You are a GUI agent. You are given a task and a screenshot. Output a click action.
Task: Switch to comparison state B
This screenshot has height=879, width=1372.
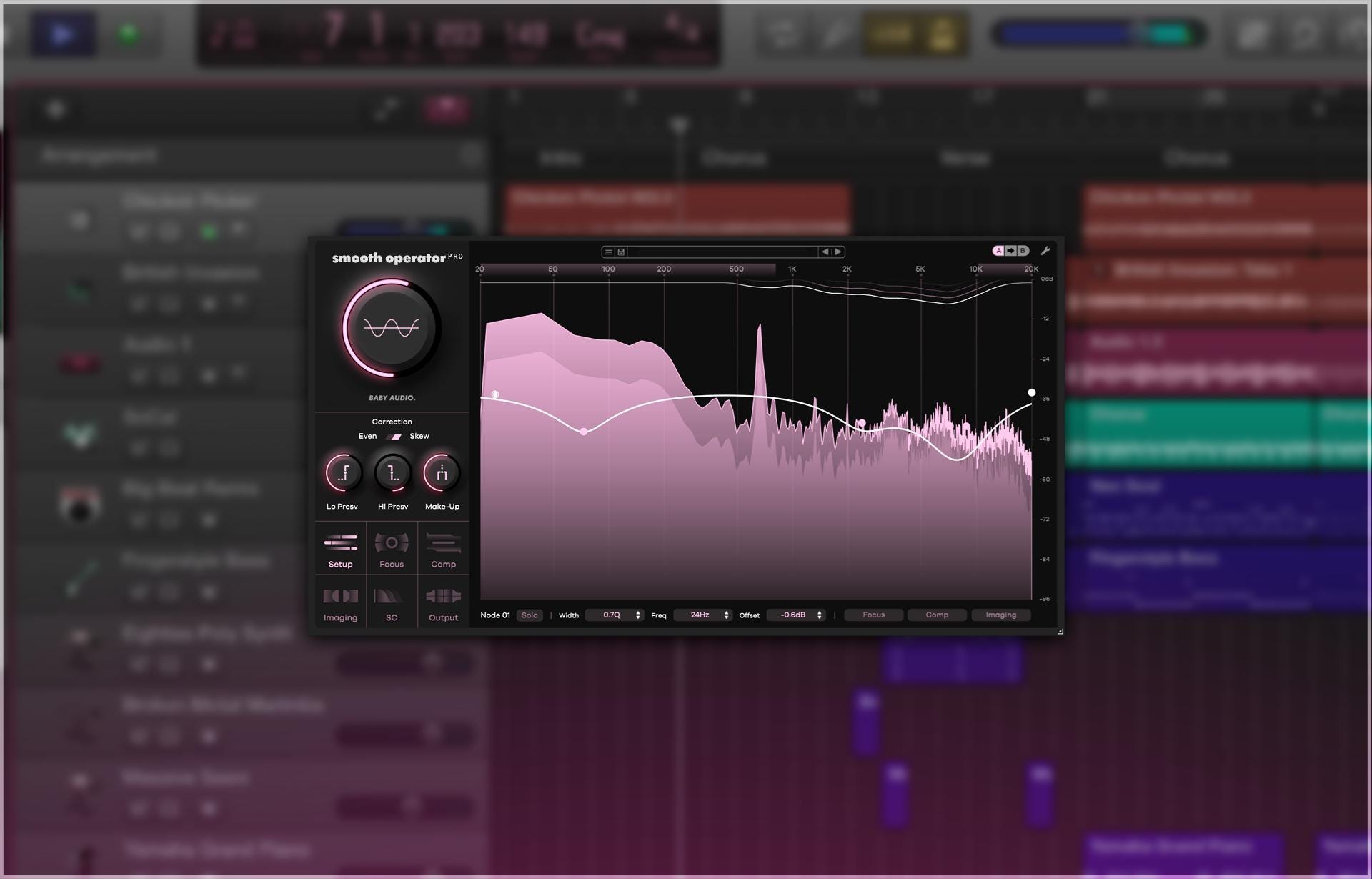click(x=1023, y=251)
